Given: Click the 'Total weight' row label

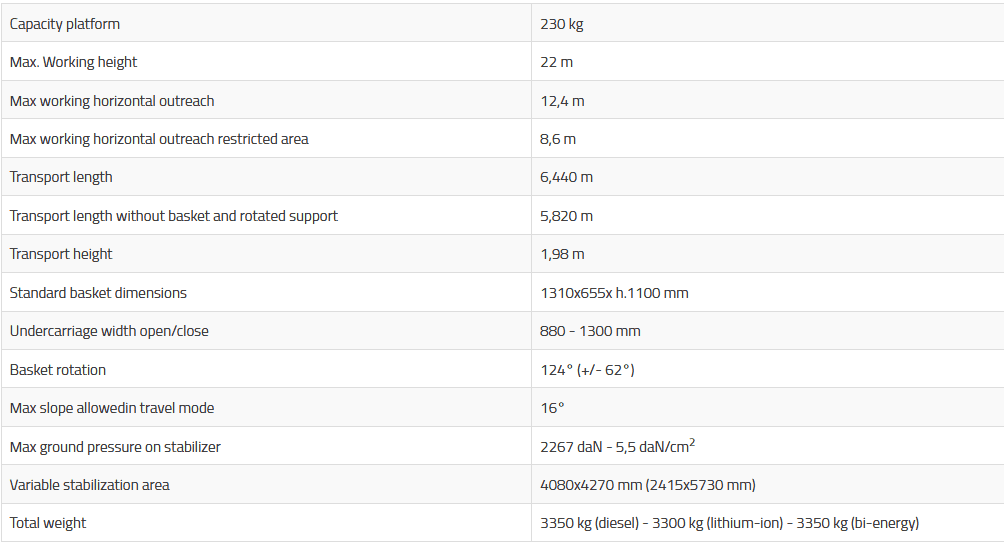Looking at the screenshot, I should click(x=48, y=523).
